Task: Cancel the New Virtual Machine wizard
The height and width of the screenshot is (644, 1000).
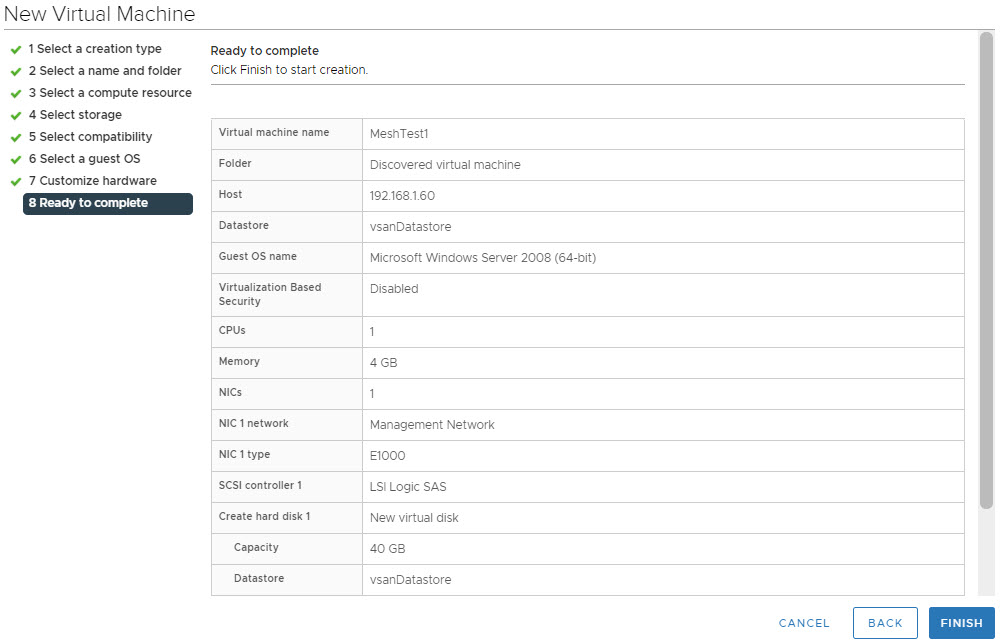Action: click(804, 623)
